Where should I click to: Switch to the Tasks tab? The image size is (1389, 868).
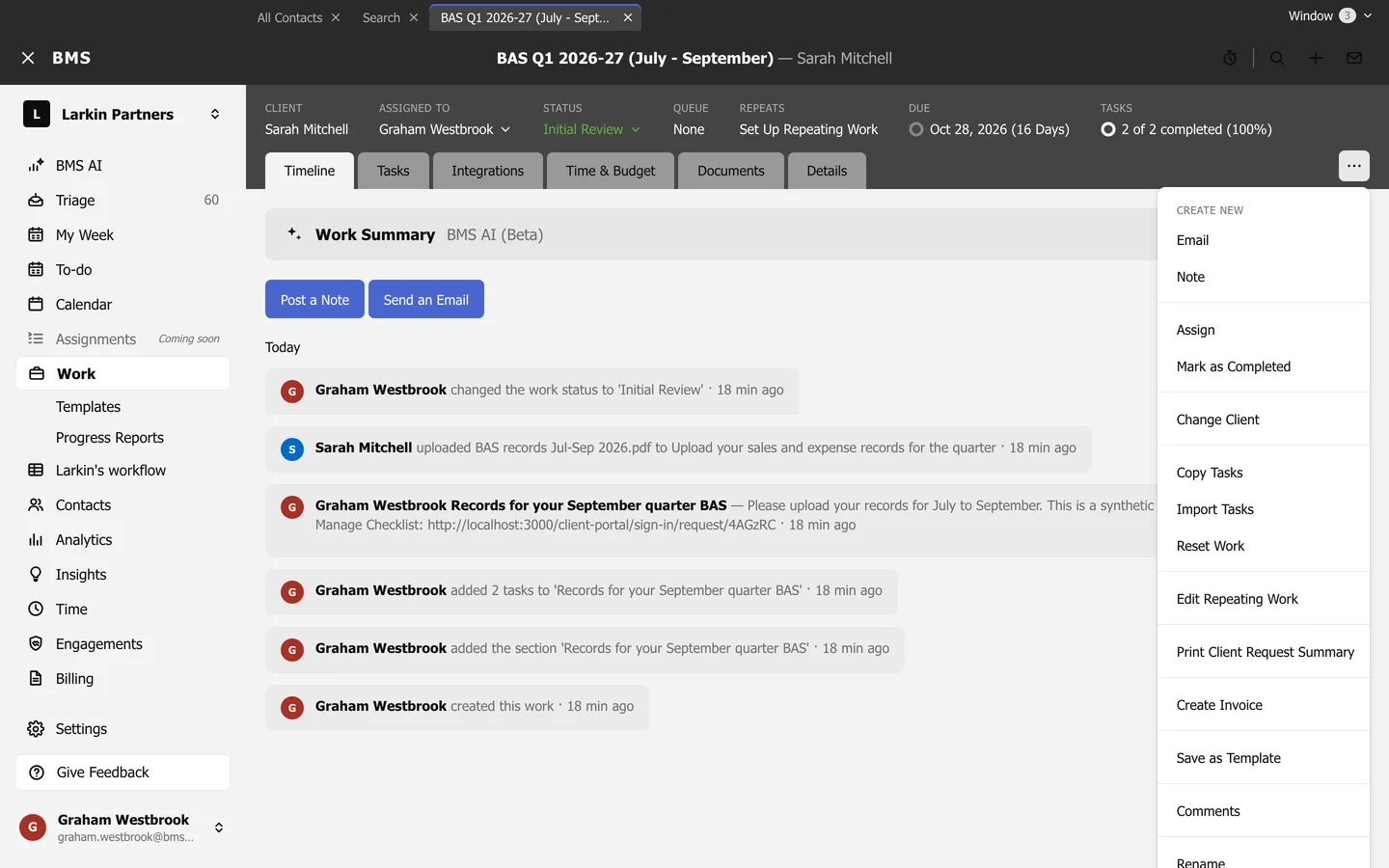click(x=394, y=171)
